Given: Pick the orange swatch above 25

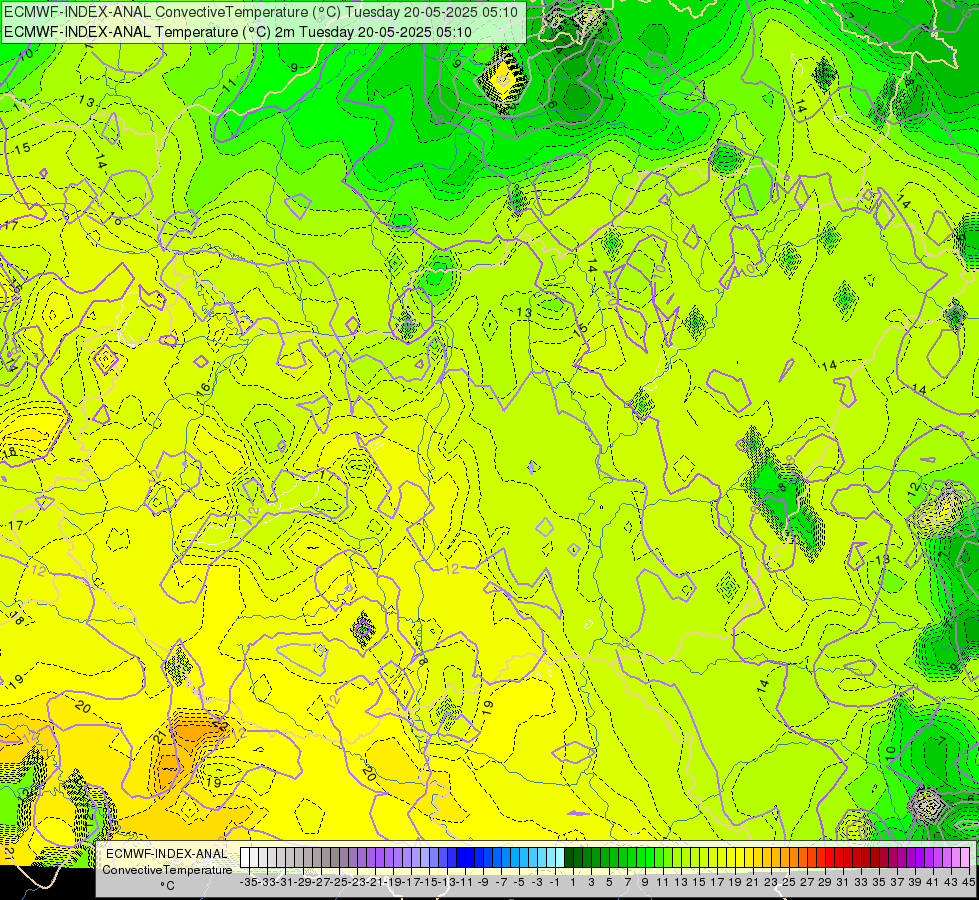Looking at the screenshot, I should click(785, 857).
